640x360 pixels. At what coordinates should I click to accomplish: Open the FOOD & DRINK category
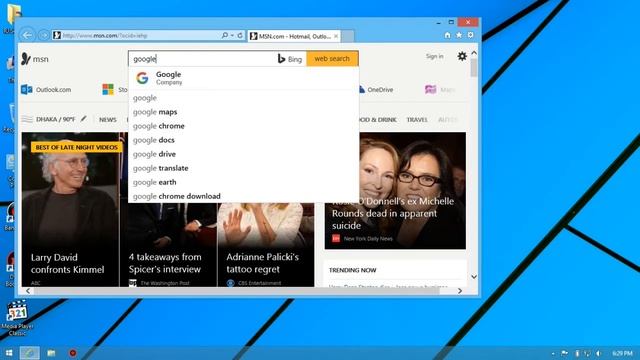pos(378,120)
